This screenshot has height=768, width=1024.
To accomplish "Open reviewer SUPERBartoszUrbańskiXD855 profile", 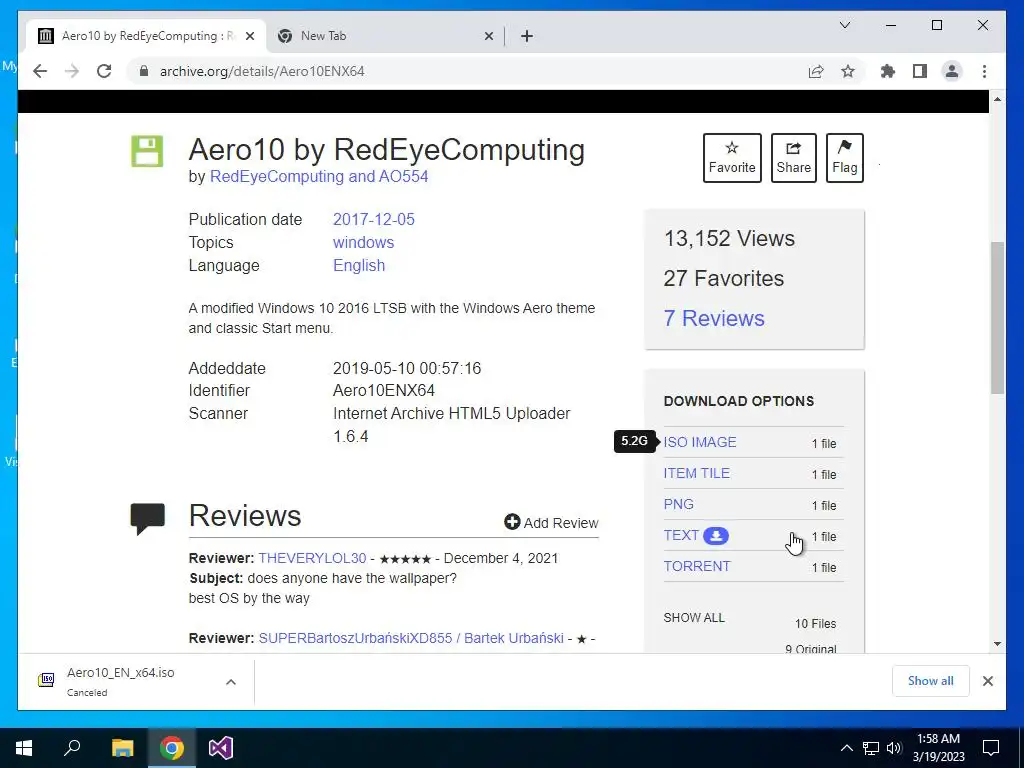I will pyautogui.click(x=411, y=638).
